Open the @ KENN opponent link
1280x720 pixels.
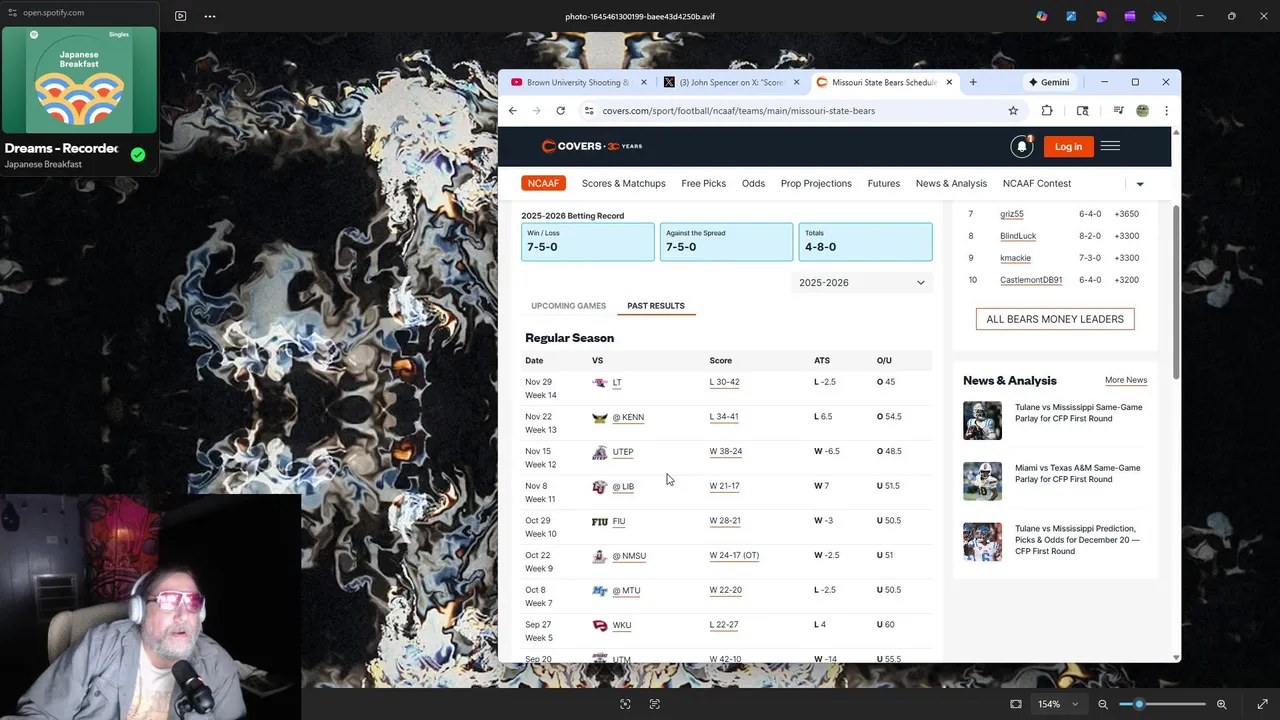[x=628, y=417]
